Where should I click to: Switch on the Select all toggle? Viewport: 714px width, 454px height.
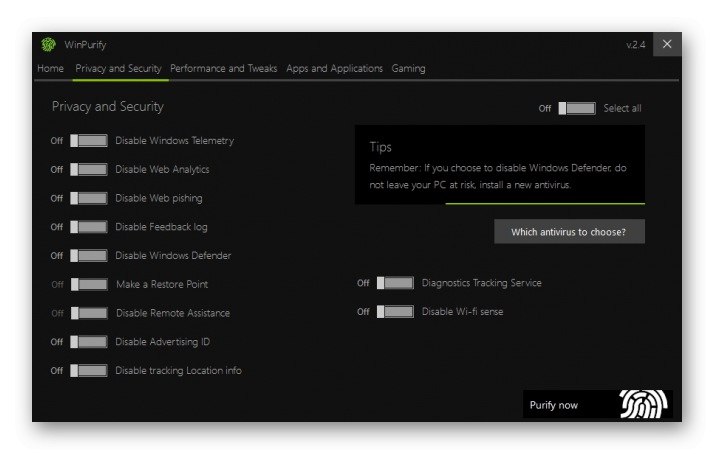pos(577,108)
